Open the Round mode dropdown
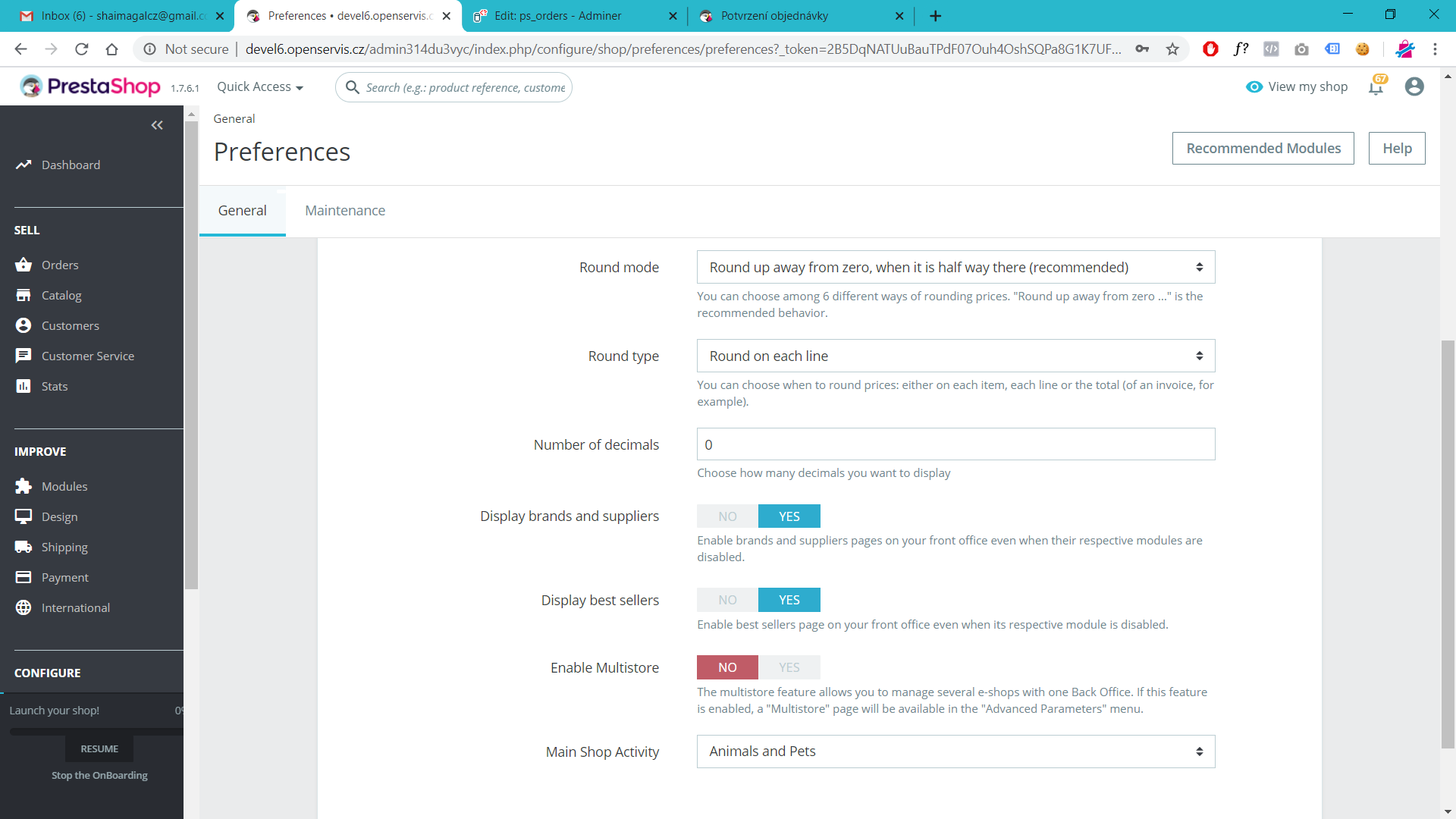This screenshot has height=819, width=1456. (x=955, y=267)
